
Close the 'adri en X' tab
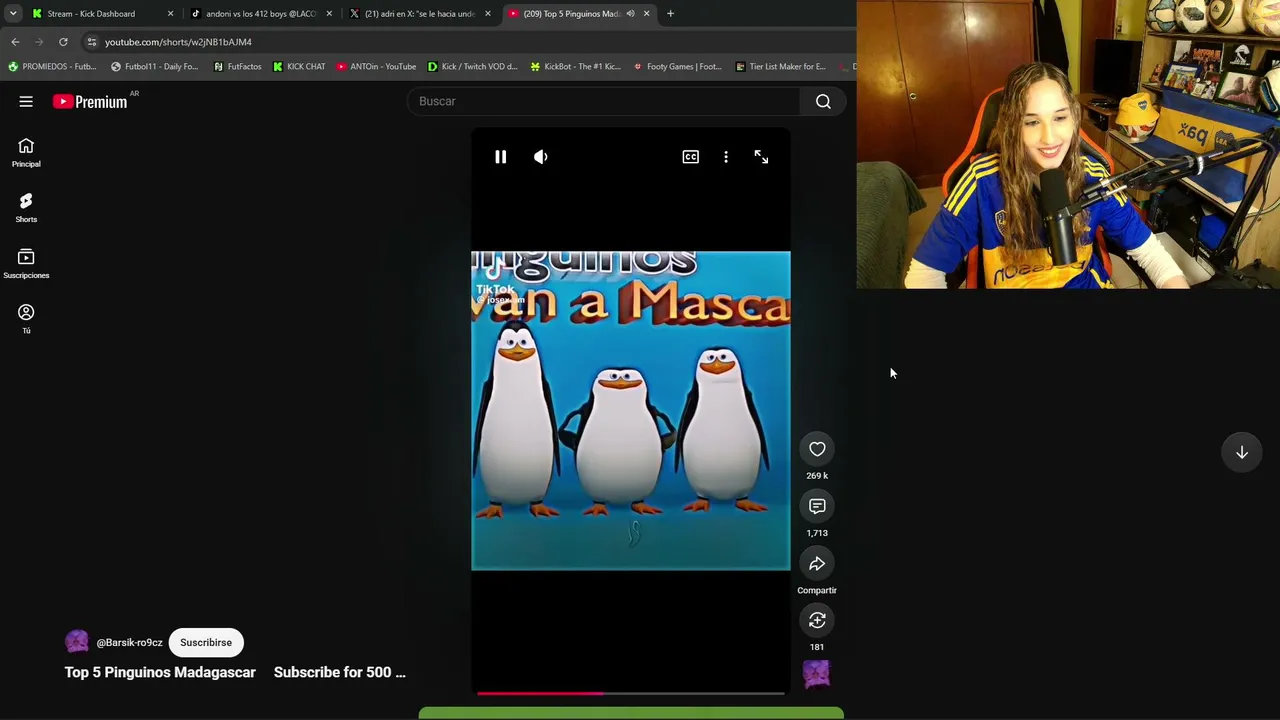488,14
